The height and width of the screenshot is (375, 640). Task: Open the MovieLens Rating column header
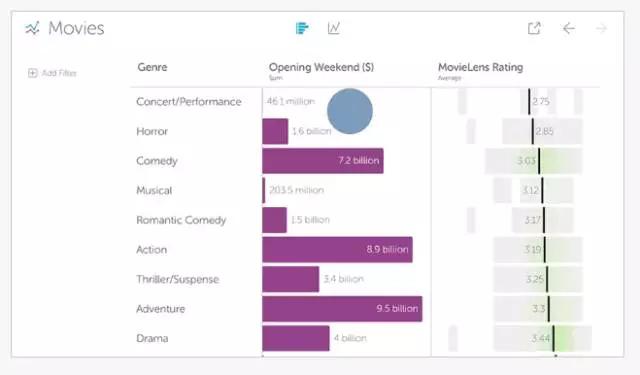coord(480,67)
